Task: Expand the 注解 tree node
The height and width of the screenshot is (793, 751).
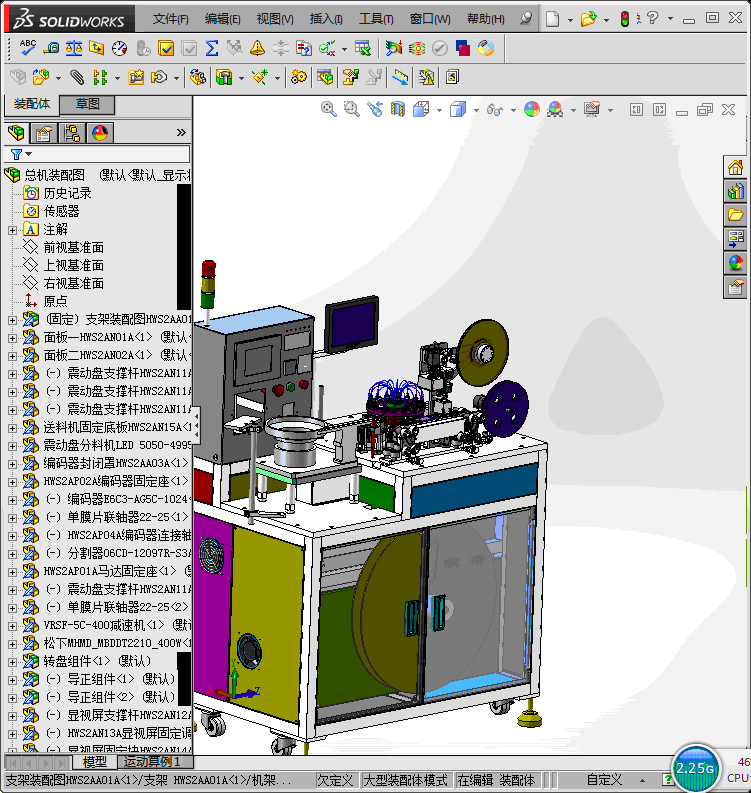Action: coord(13,230)
